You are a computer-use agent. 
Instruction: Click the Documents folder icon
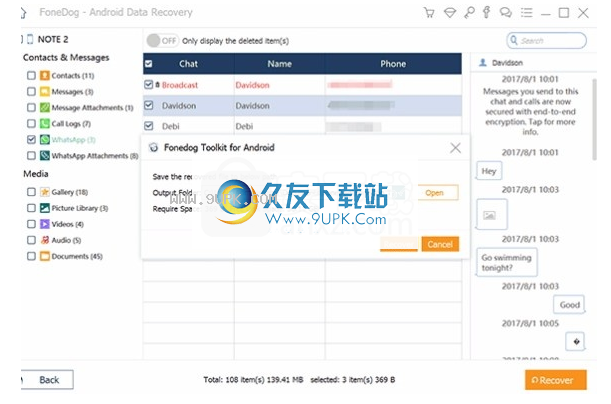pyautogui.click(x=45, y=256)
